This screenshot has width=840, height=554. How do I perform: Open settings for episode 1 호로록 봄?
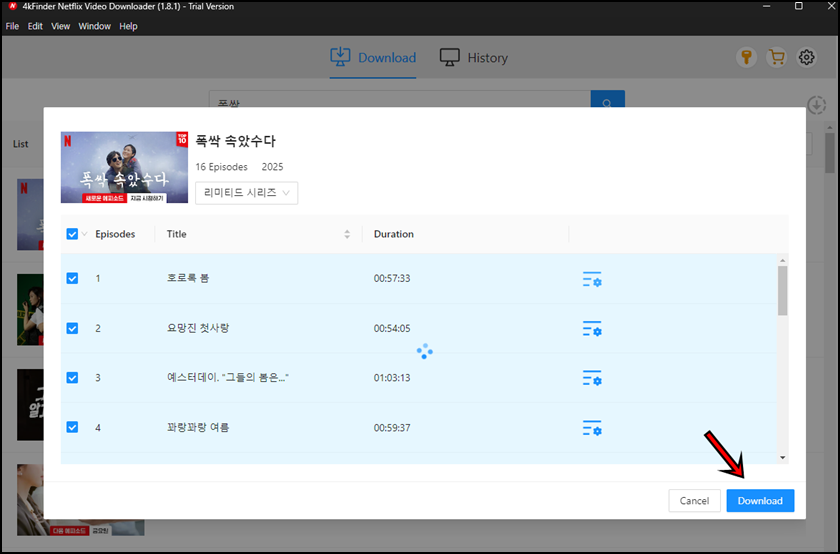[x=592, y=279]
